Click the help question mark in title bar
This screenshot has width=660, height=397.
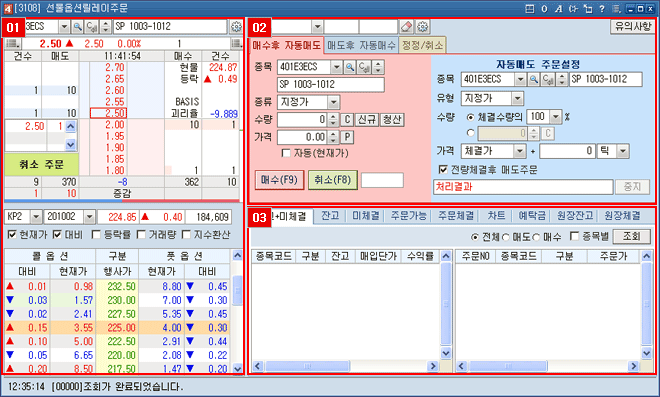(x=601, y=8)
